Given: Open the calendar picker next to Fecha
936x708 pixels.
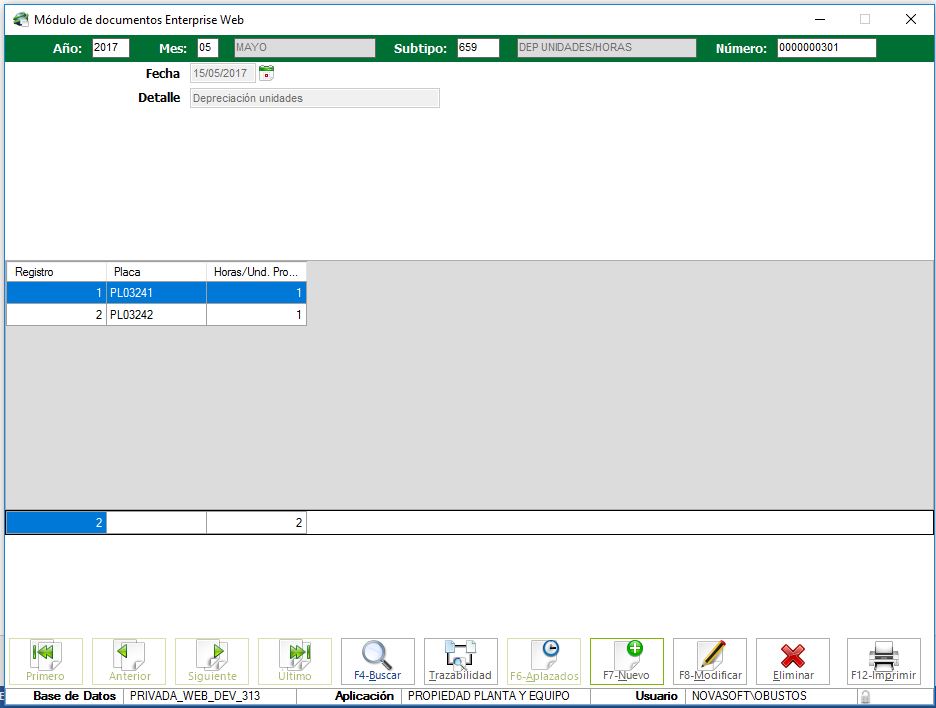Looking at the screenshot, I should pyautogui.click(x=266, y=73).
